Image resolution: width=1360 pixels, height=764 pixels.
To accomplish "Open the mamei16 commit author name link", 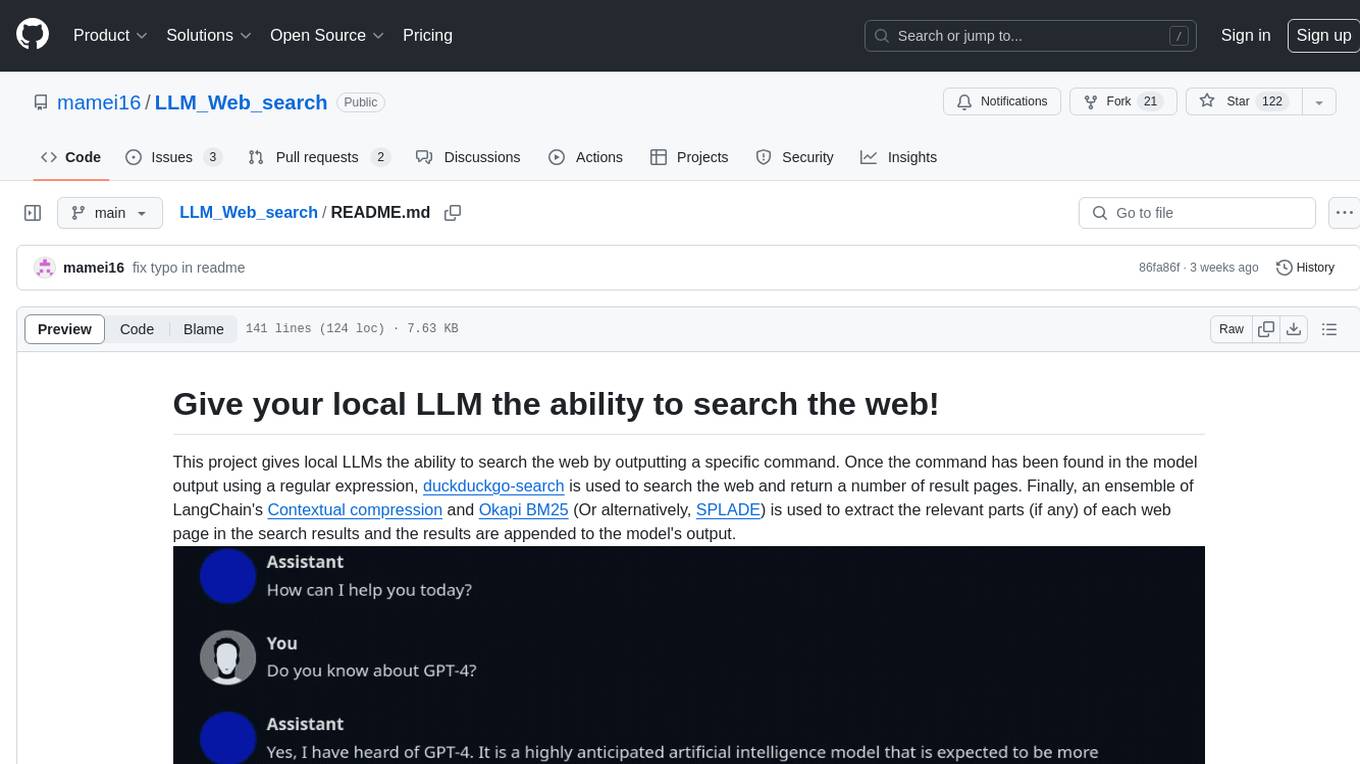I will [93, 268].
